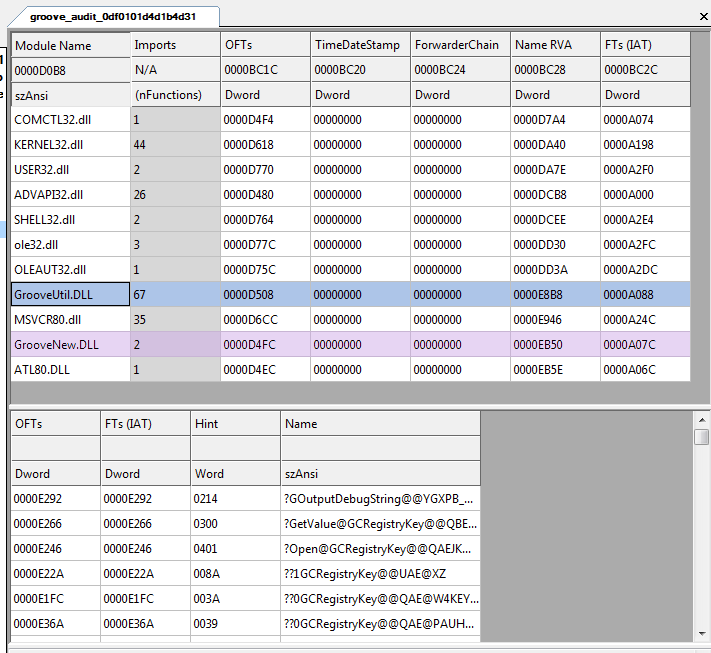Select the groove_audit_0df0101d4d1b4d31 tab
The height and width of the screenshot is (653, 711).
pyautogui.click(x=113, y=17)
